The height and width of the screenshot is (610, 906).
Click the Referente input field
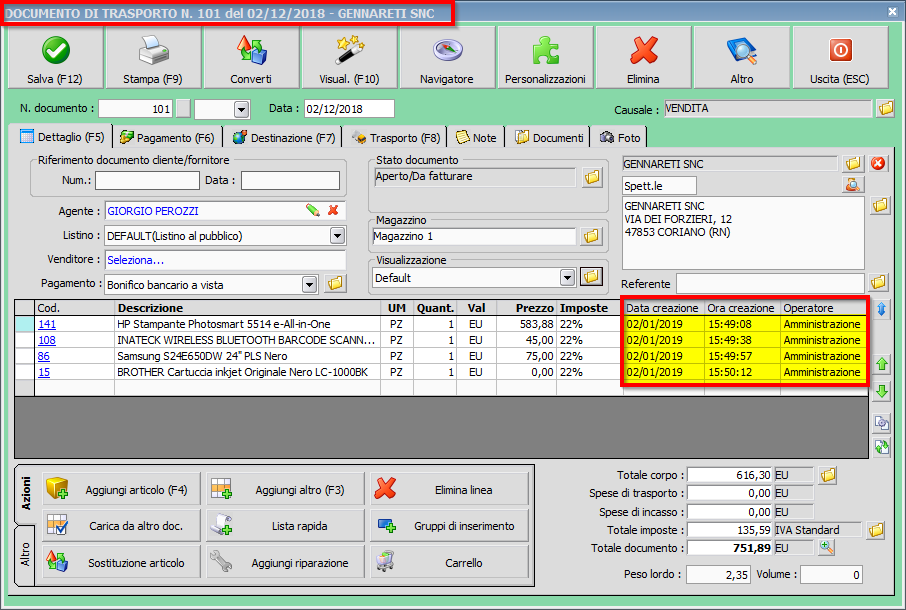tap(771, 284)
